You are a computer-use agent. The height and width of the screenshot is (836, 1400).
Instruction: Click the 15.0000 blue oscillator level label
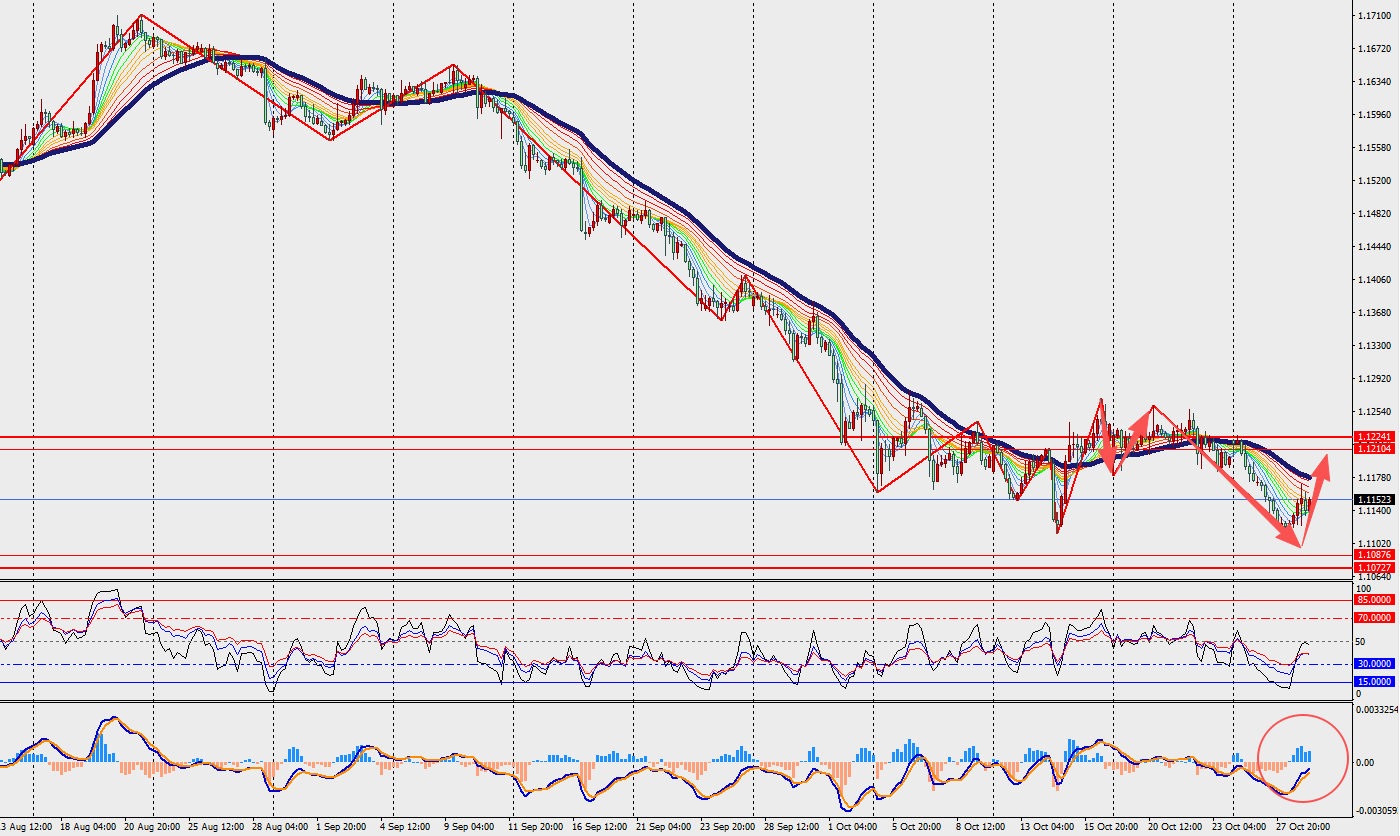coord(1374,681)
